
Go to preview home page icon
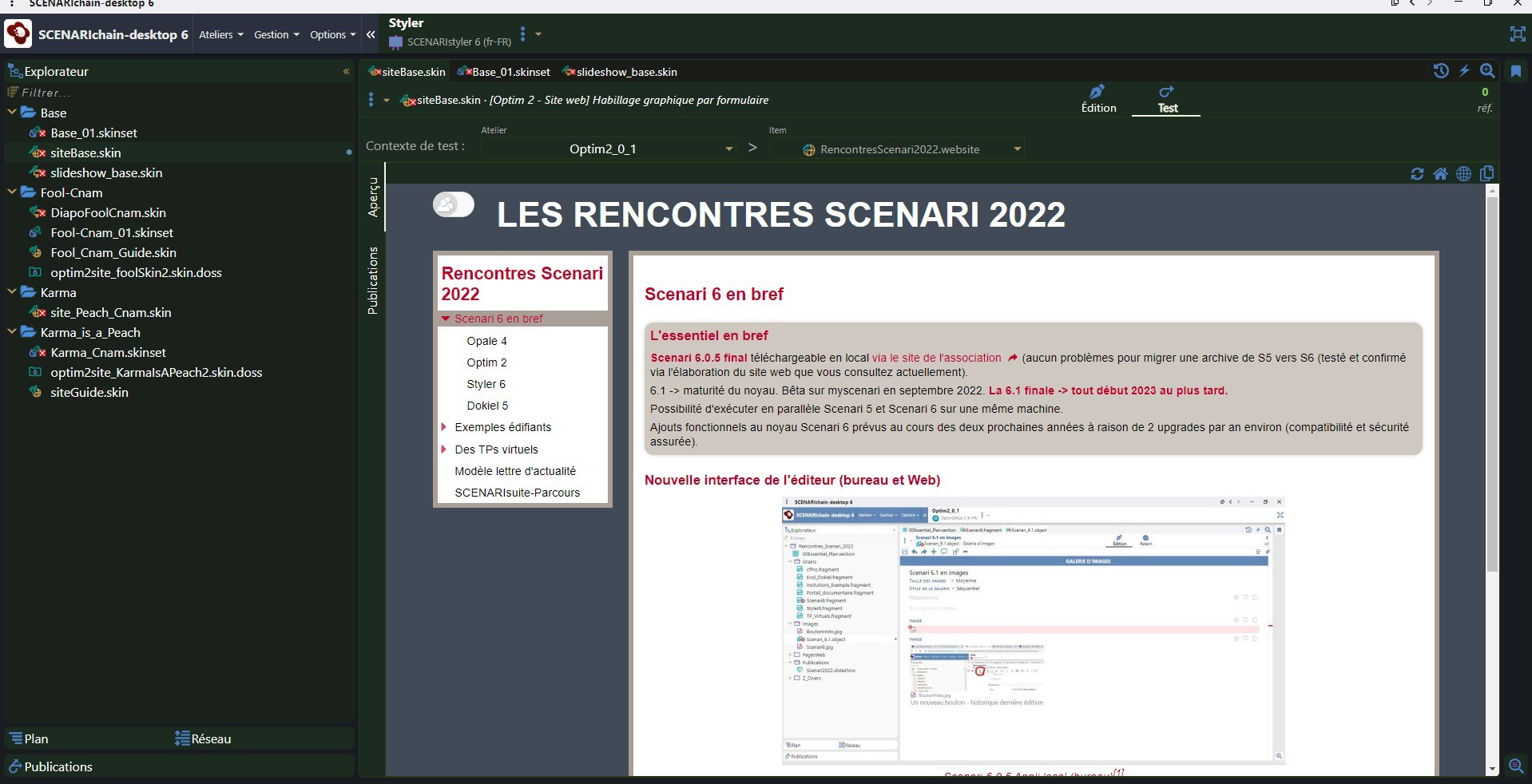tap(1440, 174)
